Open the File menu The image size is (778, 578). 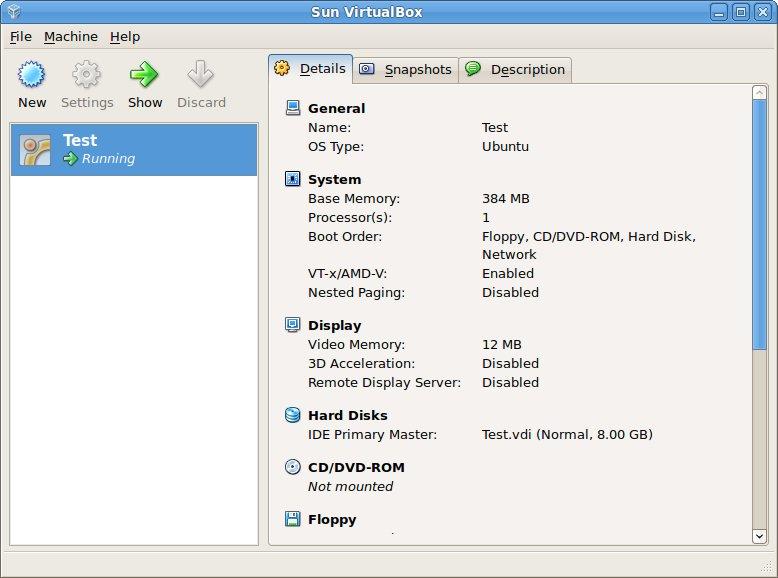[21, 36]
